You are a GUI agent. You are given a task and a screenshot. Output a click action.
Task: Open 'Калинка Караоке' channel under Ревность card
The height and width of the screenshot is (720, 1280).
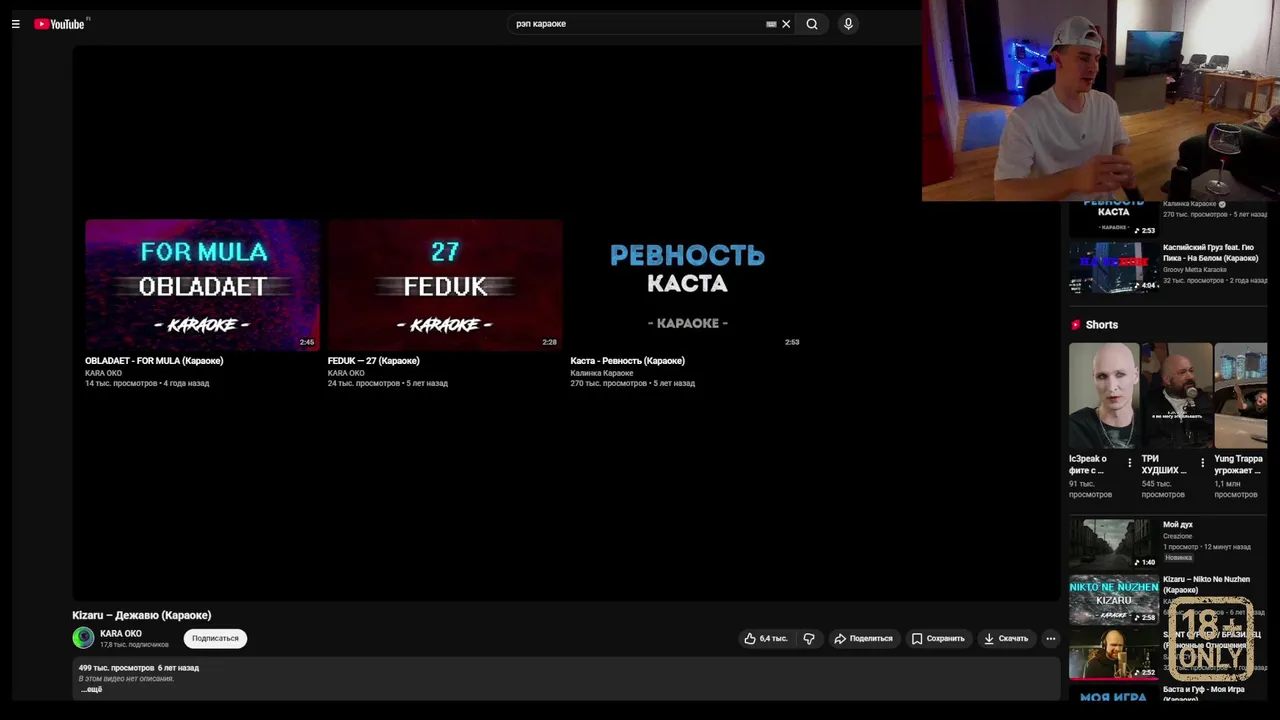(x=602, y=373)
